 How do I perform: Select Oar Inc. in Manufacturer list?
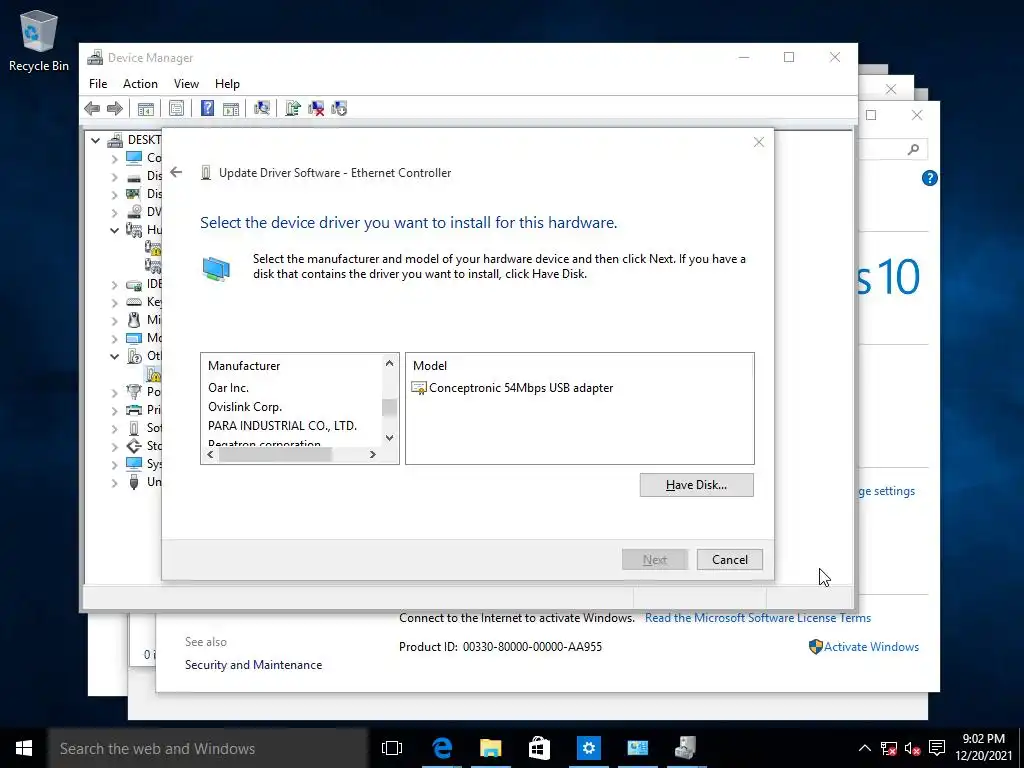click(229, 388)
